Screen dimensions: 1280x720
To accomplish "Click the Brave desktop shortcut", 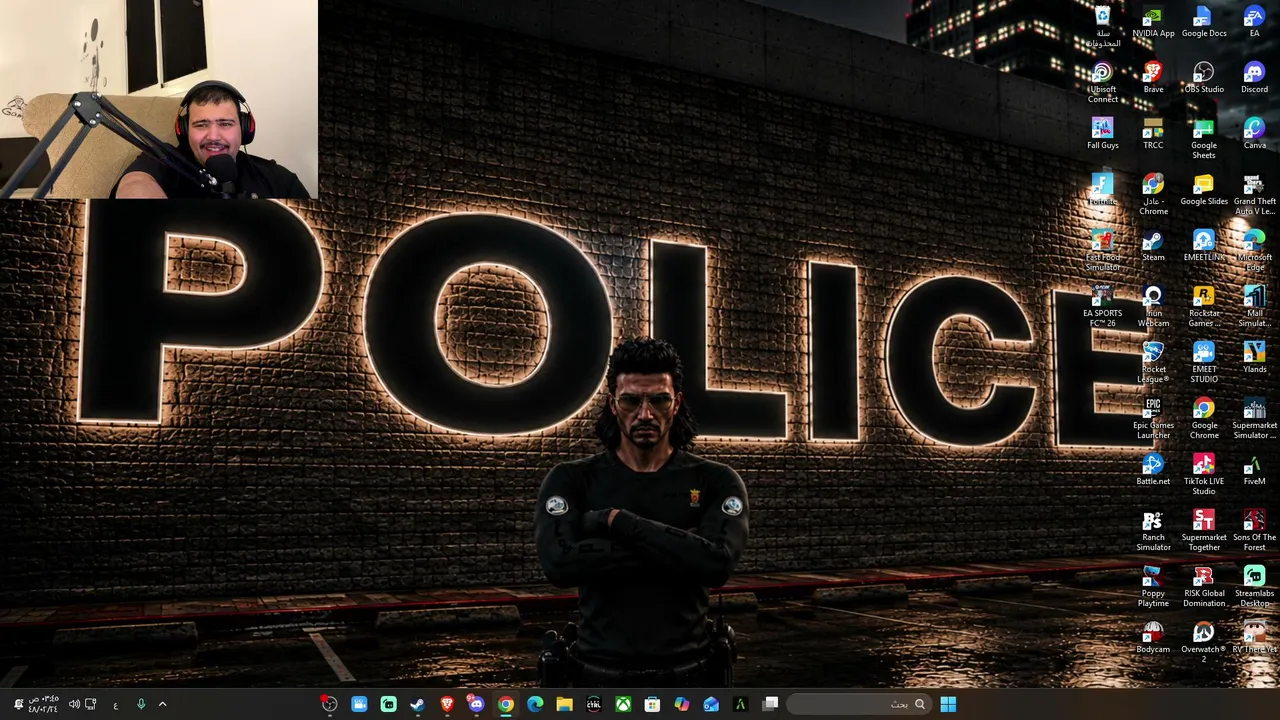I will 1153,78.
